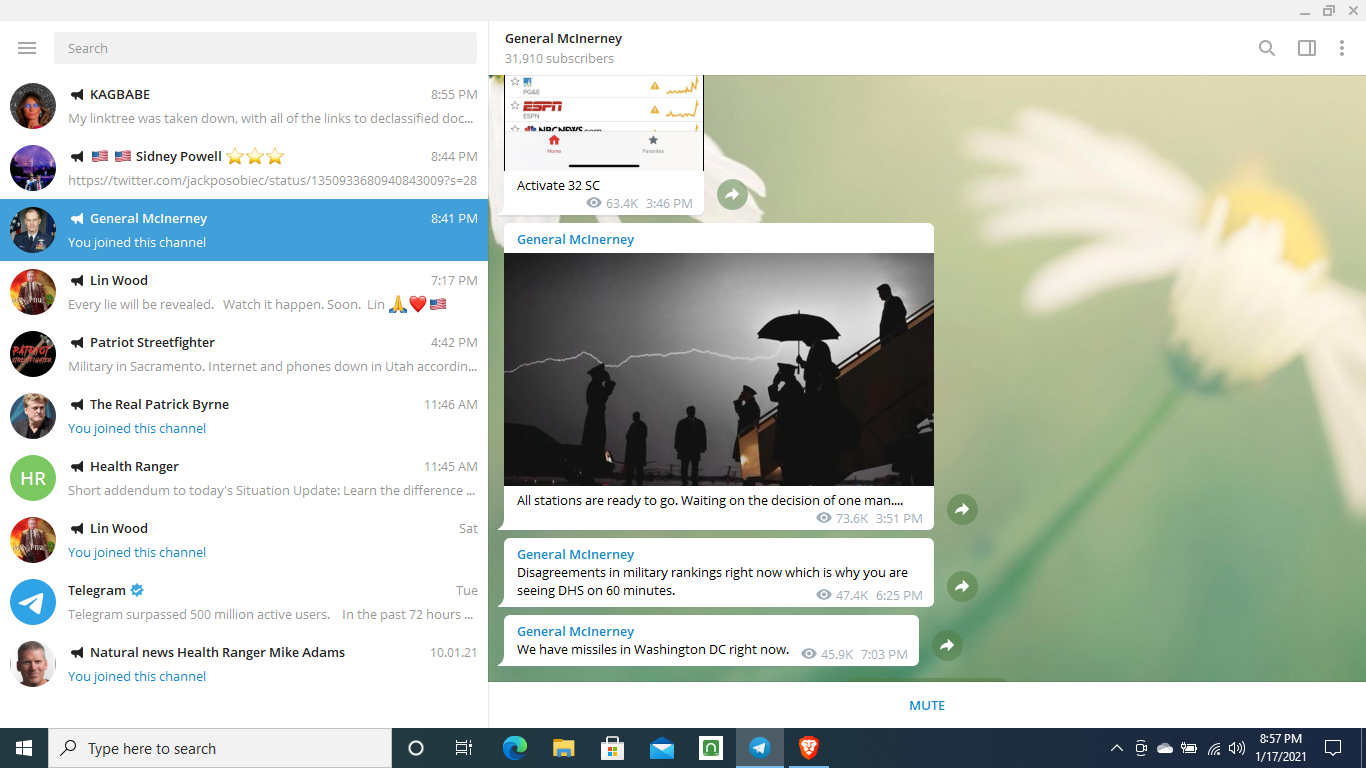This screenshot has height=768, width=1366.
Task: Forward the 'Disagreements in military rankings' message
Action: [961, 586]
